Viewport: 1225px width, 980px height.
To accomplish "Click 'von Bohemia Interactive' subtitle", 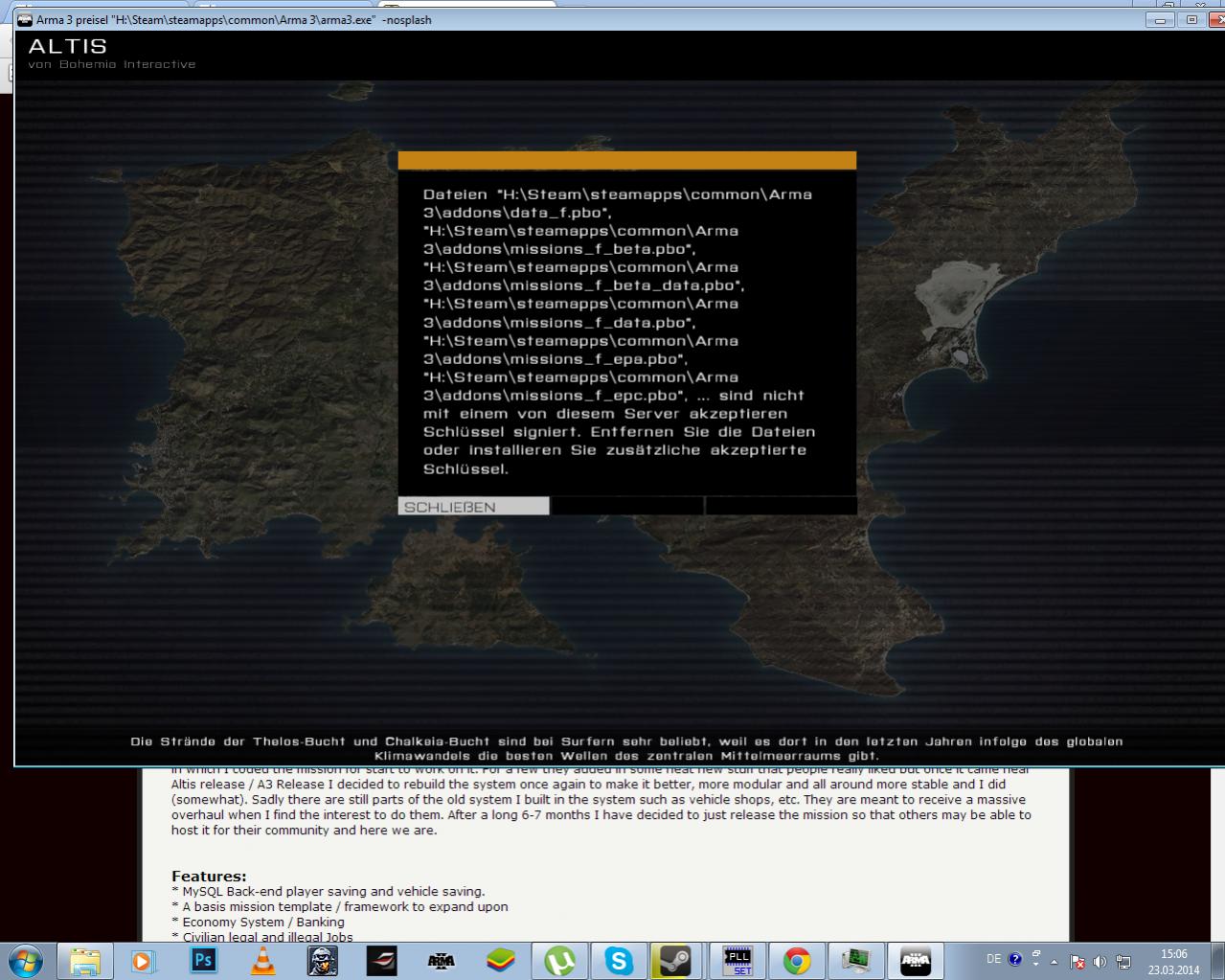I will pos(112,64).
